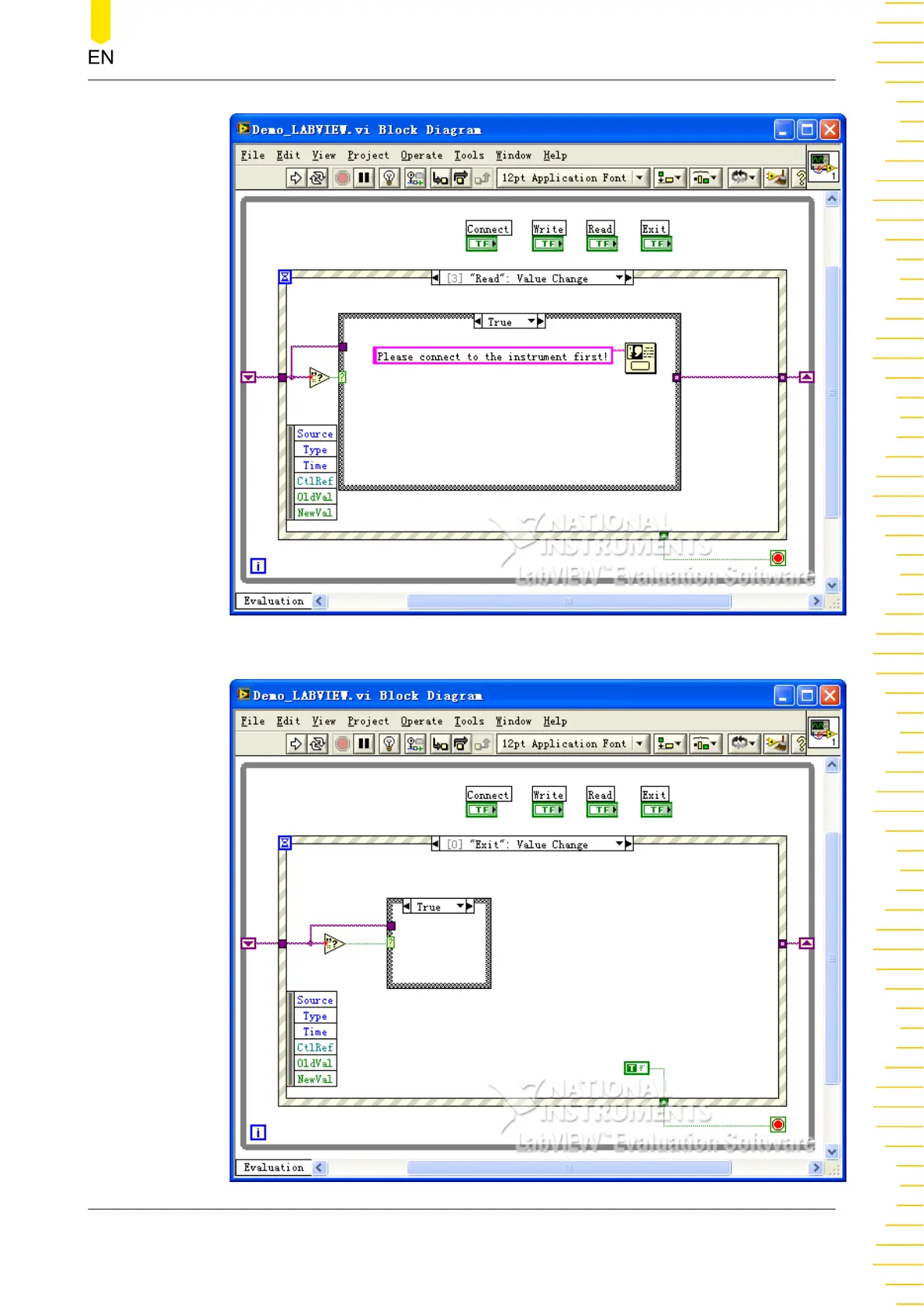Click the Exit boolean terminal in the top diagram
The width and height of the screenshot is (924, 1307).
[656, 244]
